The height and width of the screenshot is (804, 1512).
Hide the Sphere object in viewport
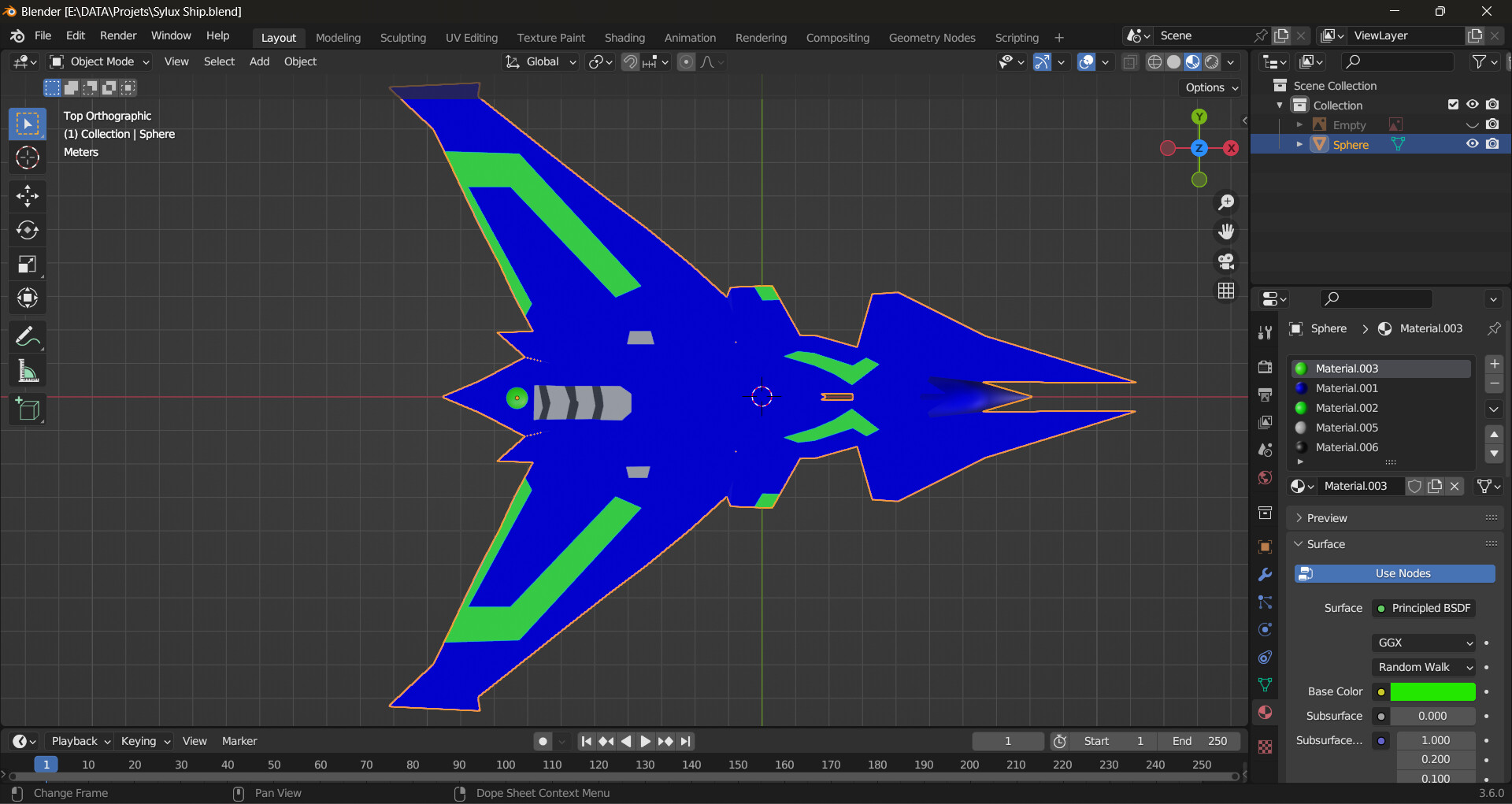[x=1473, y=144]
